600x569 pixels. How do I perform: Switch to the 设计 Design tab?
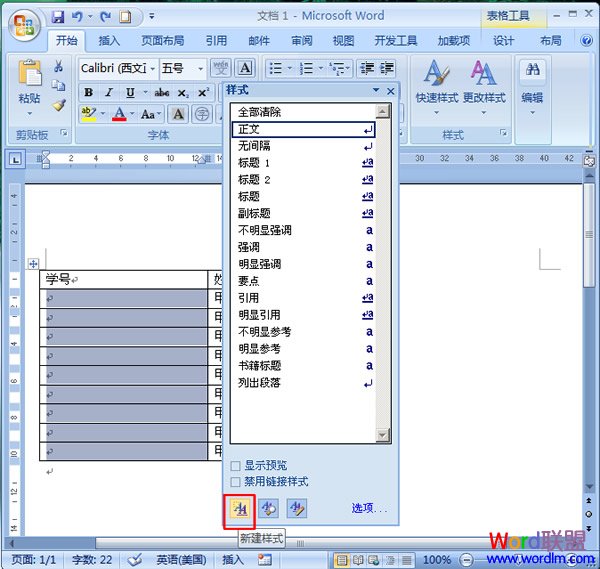point(503,41)
